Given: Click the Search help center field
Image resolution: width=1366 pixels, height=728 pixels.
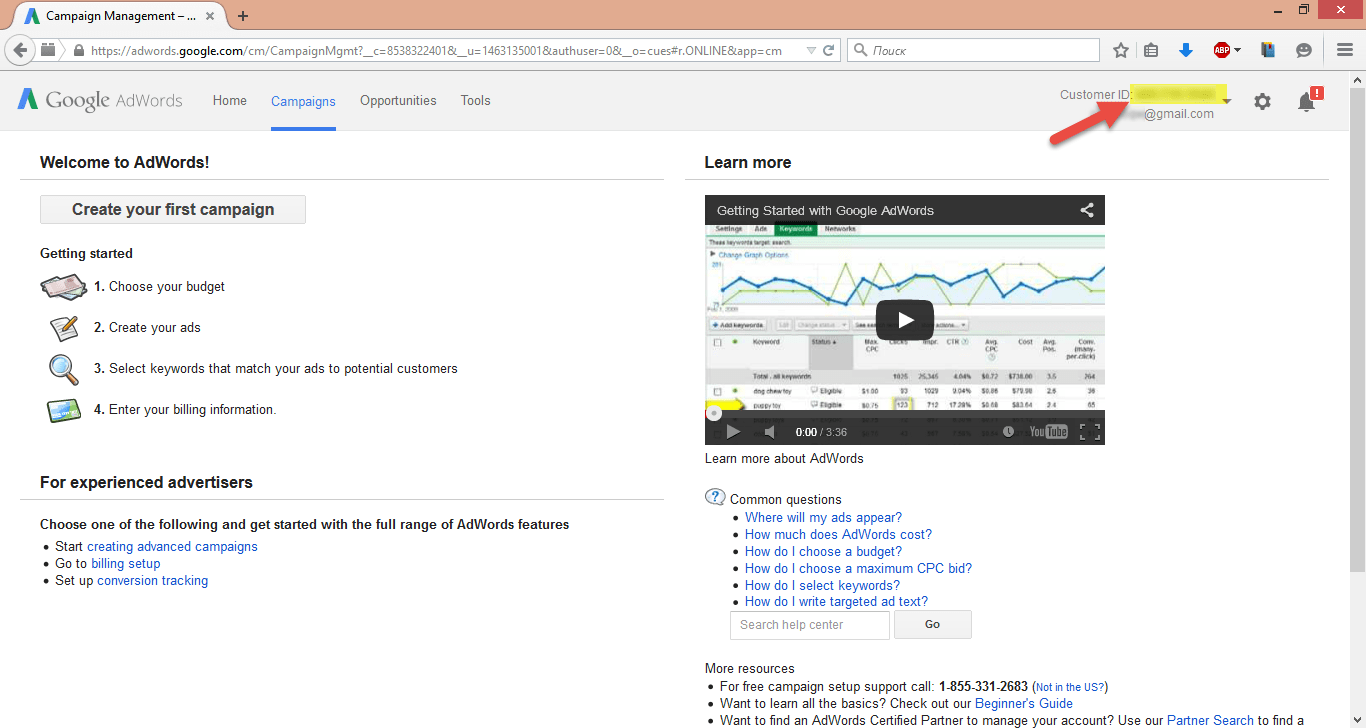Looking at the screenshot, I should point(810,625).
